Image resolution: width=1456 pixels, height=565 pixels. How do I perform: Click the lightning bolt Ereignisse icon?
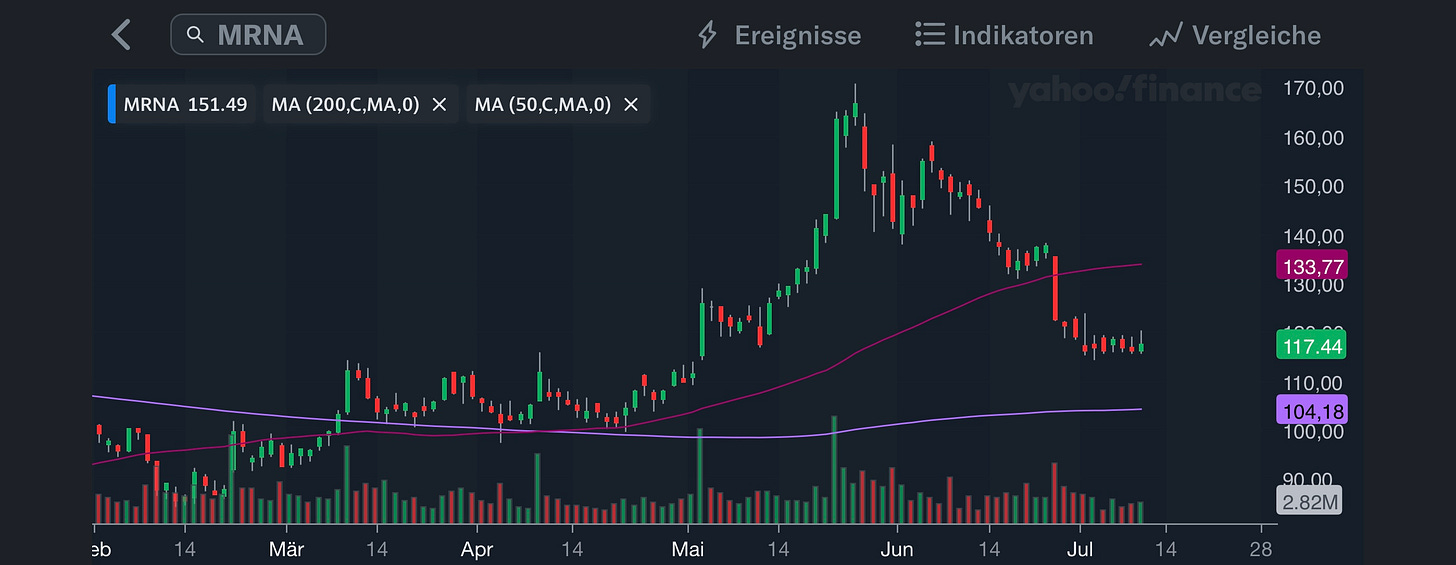[707, 36]
